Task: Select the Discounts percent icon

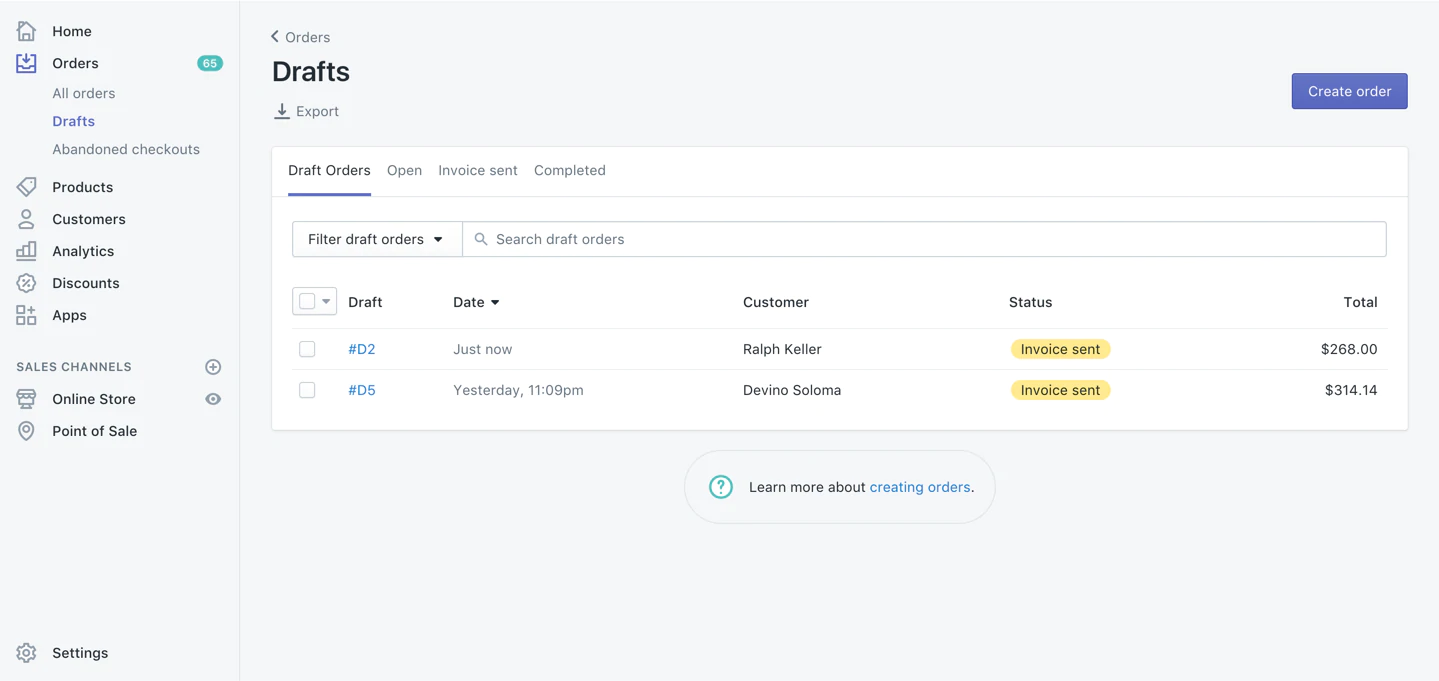Action: [x=26, y=282]
